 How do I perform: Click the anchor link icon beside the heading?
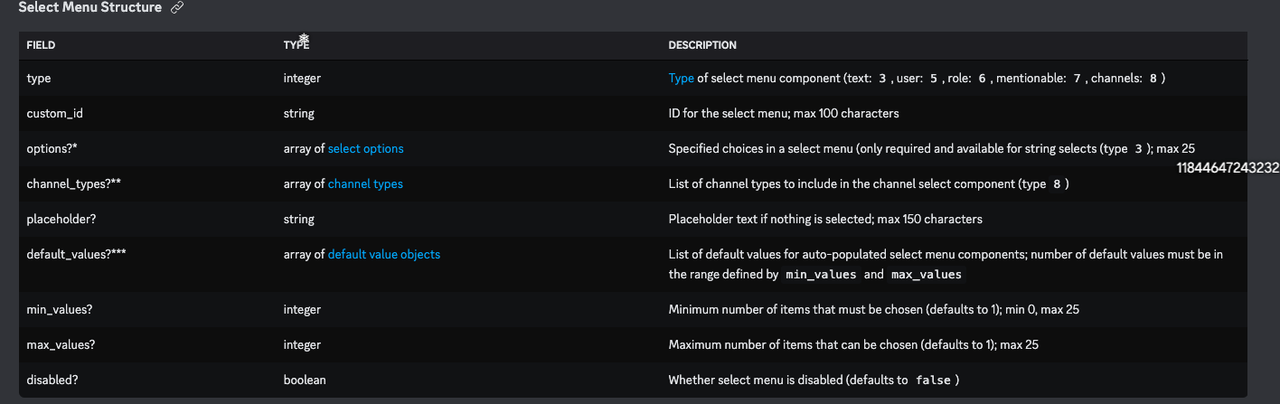(177, 8)
